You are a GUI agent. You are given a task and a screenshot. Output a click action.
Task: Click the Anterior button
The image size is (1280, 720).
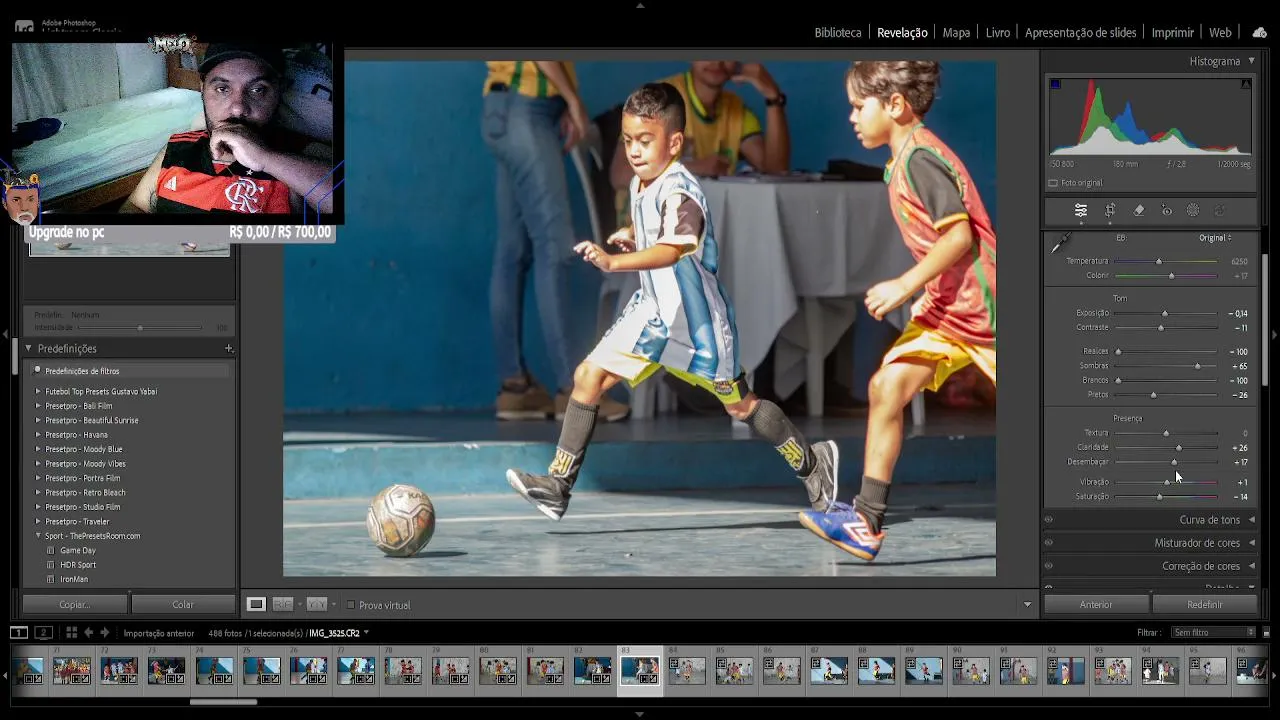[1096, 604]
